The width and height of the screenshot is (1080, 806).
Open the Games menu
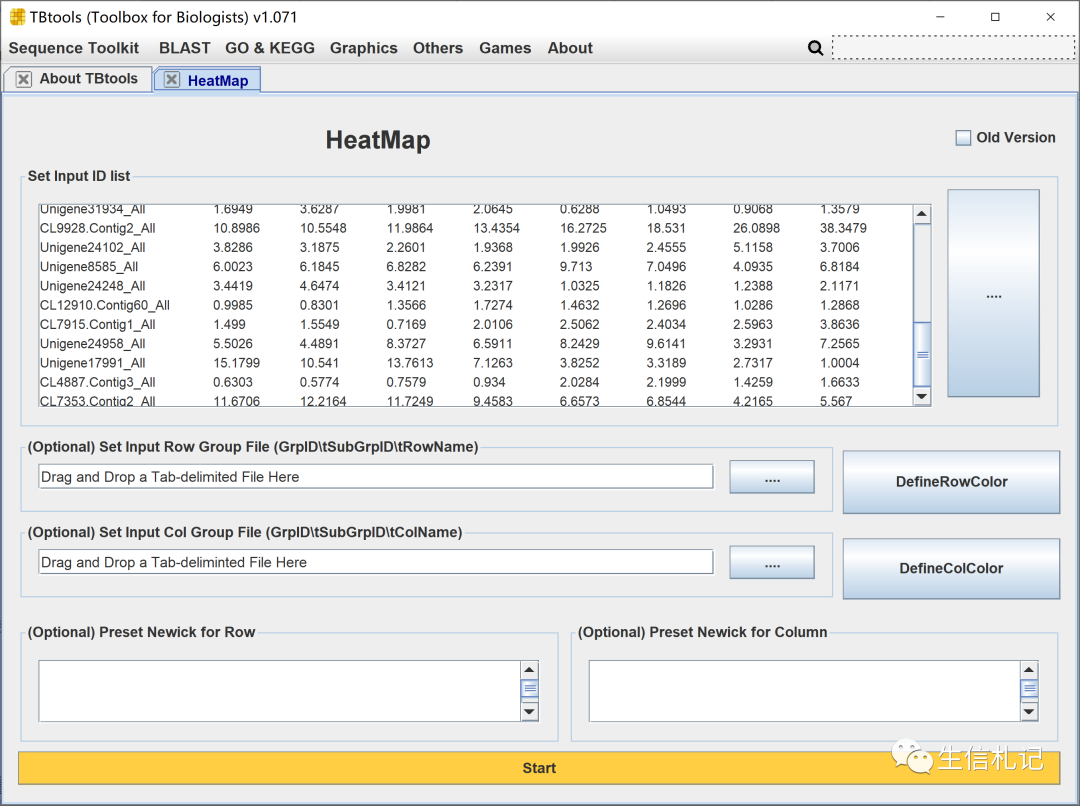point(505,48)
